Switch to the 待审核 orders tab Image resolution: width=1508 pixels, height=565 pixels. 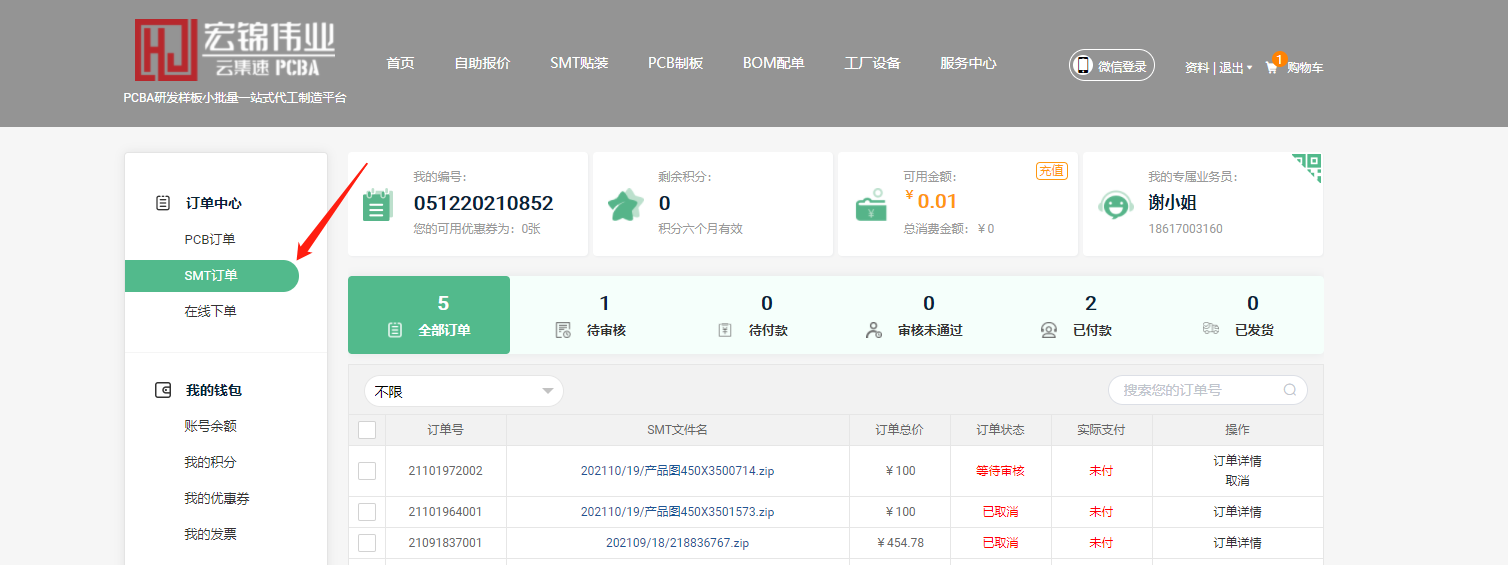tap(591, 316)
